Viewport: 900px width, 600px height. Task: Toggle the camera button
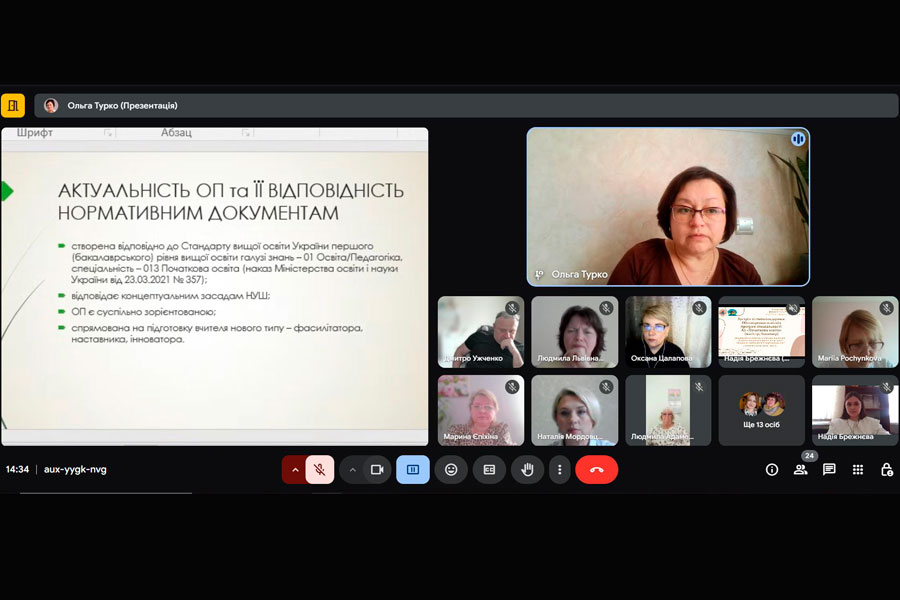pos(377,470)
